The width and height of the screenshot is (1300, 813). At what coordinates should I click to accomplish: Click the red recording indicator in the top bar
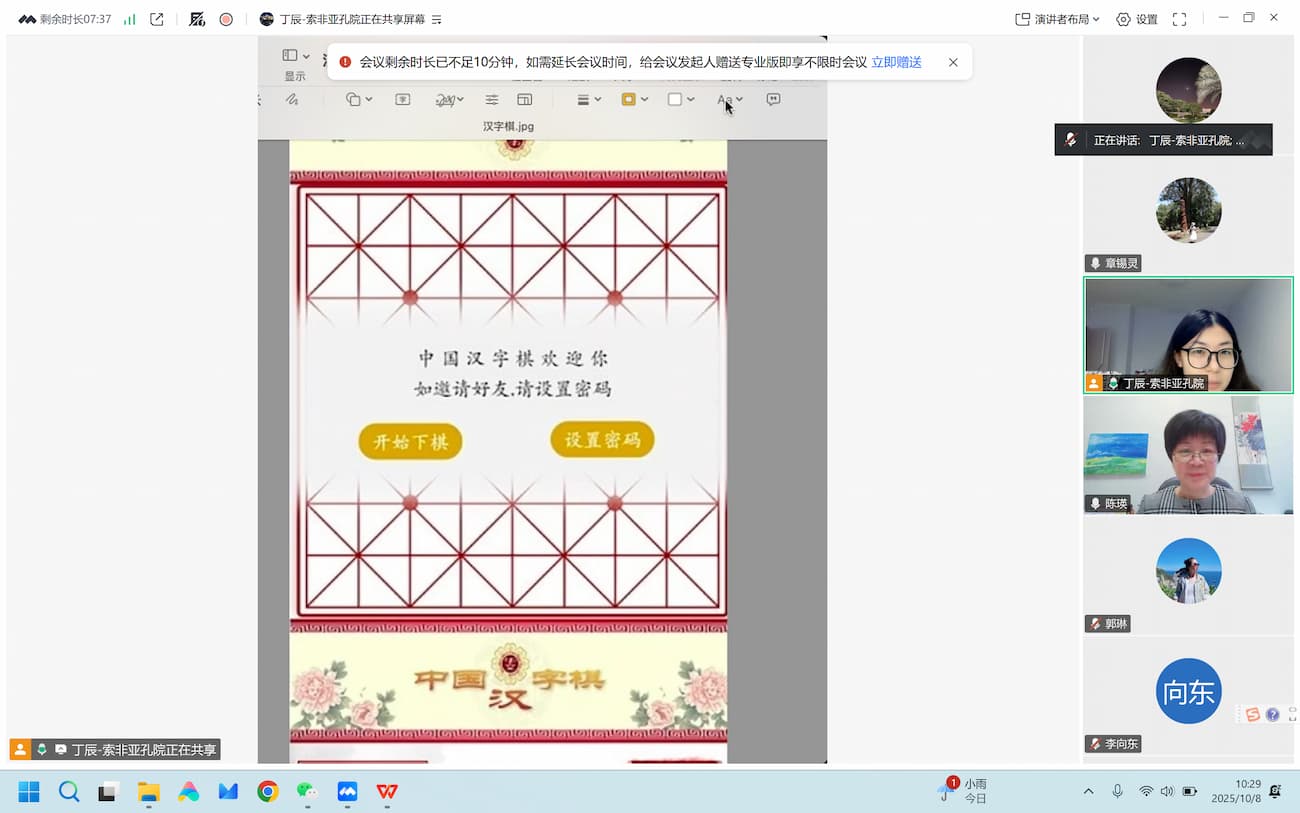pyautogui.click(x=225, y=18)
